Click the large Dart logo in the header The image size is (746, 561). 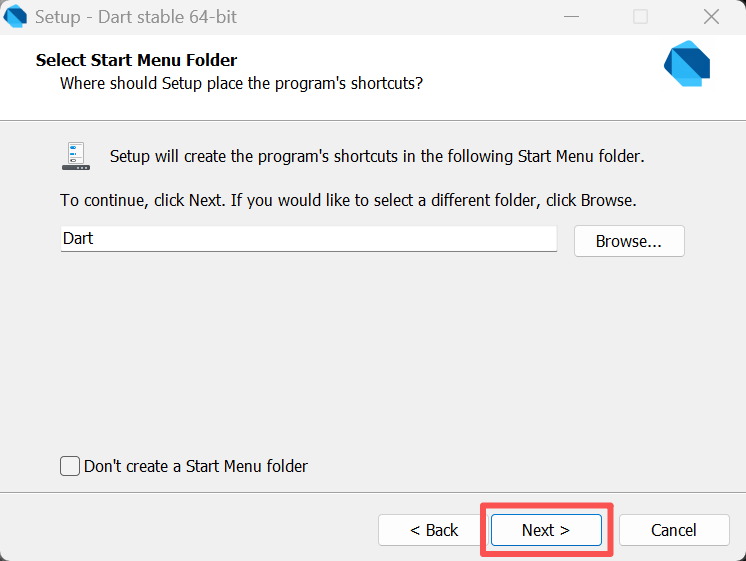[687, 64]
